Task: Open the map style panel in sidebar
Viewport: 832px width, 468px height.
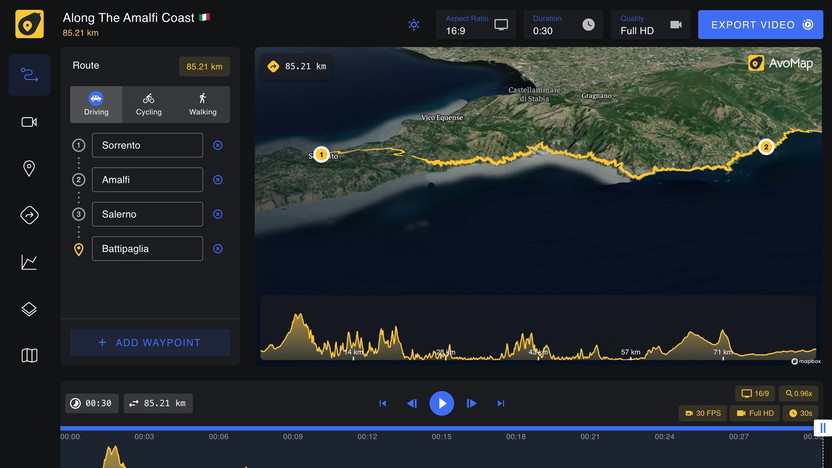Action: (29, 355)
